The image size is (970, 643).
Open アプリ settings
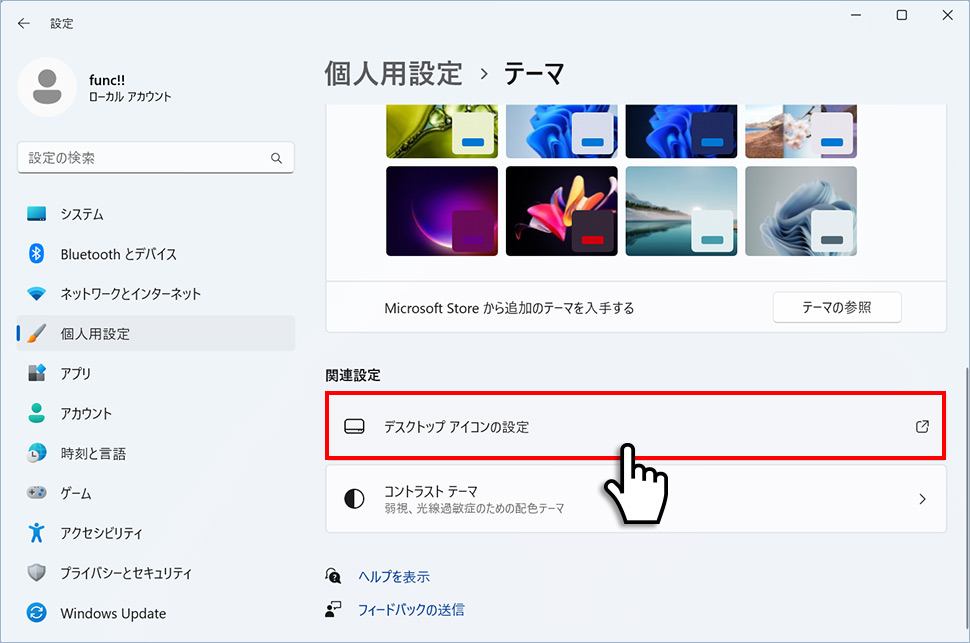point(156,373)
